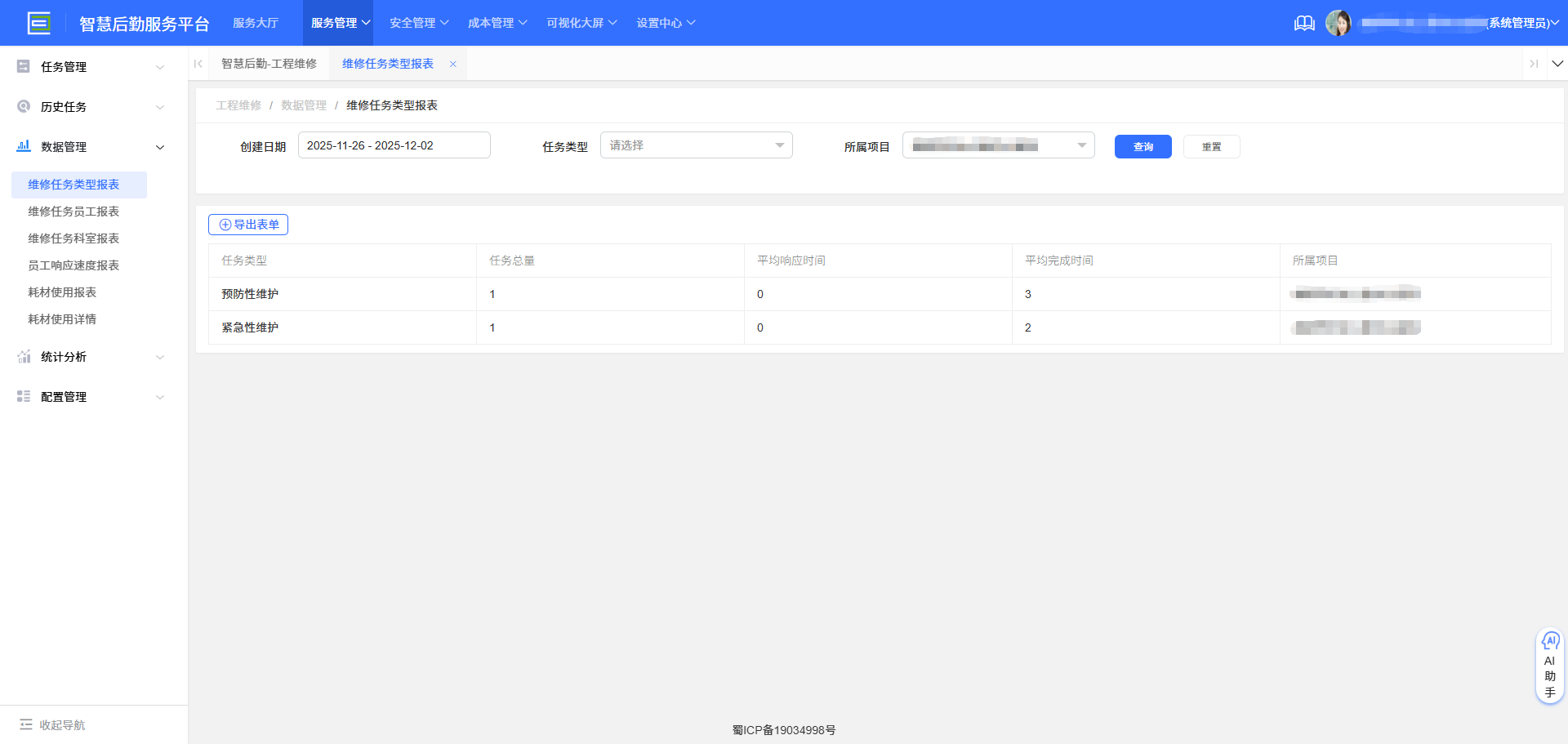Click the 配置管理 configuration icon
The height and width of the screenshot is (744, 1568).
tap(23, 396)
